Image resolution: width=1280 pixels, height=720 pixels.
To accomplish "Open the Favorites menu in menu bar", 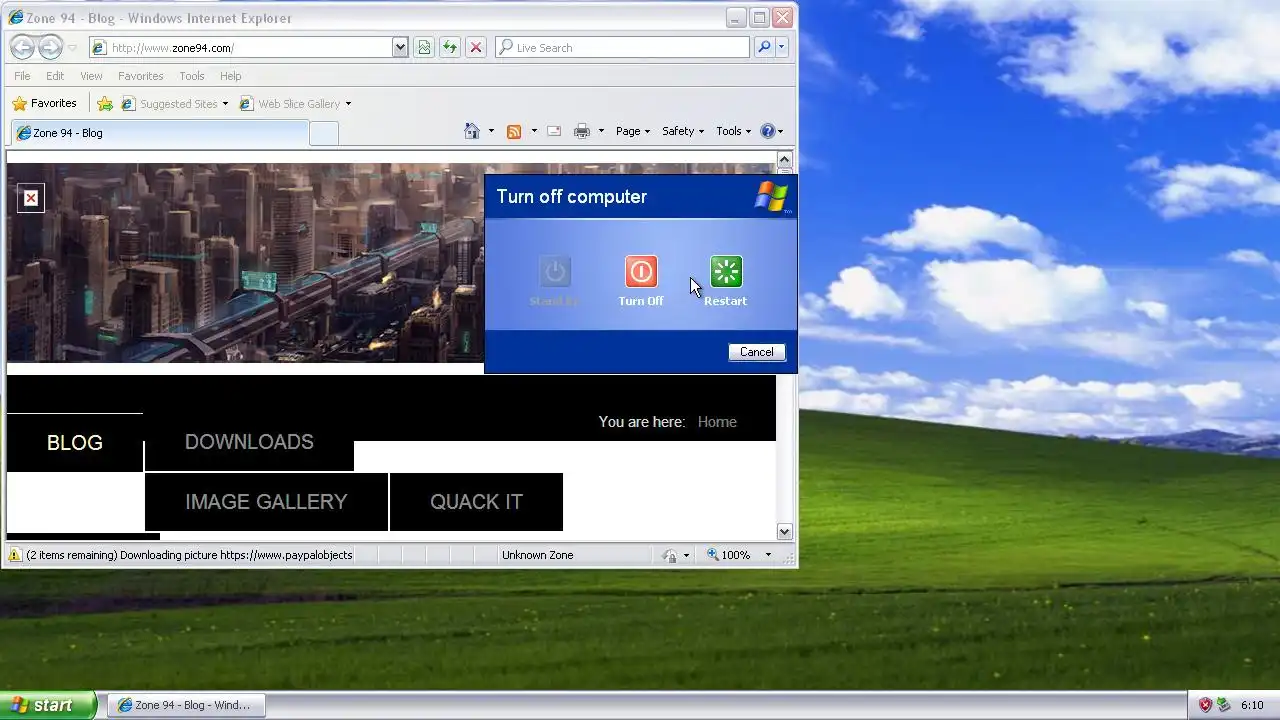I will tap(141, 76).
